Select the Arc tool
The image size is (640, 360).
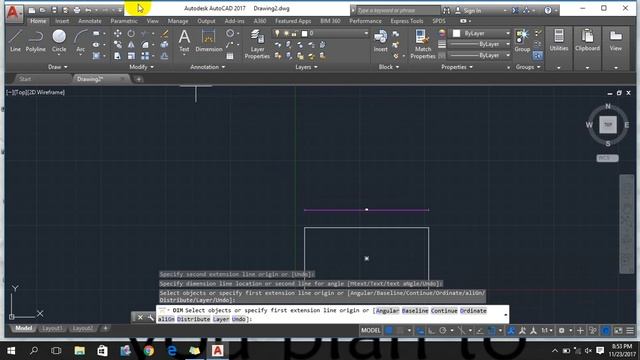coord(80,41)
